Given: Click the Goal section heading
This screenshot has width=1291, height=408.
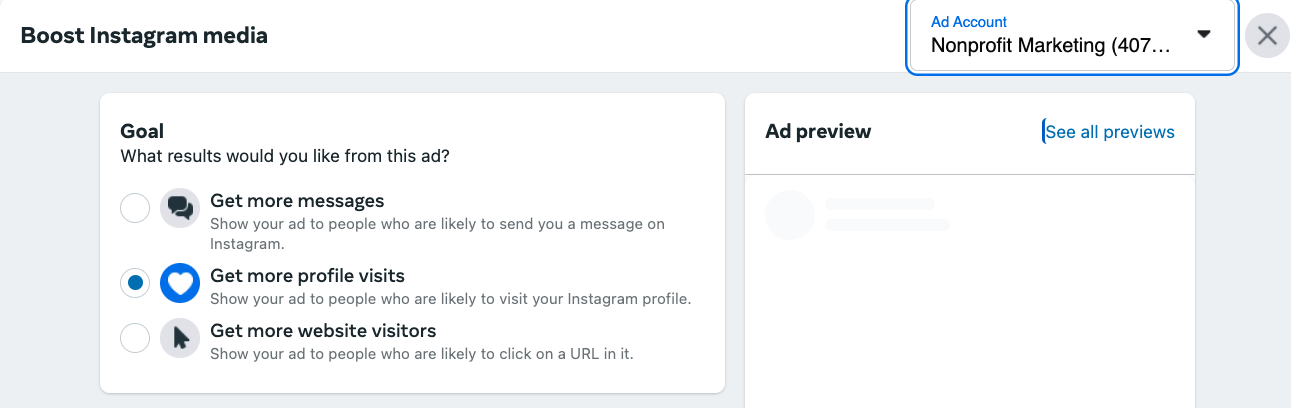Looking at the screenshot, I should tap(142, 131).
